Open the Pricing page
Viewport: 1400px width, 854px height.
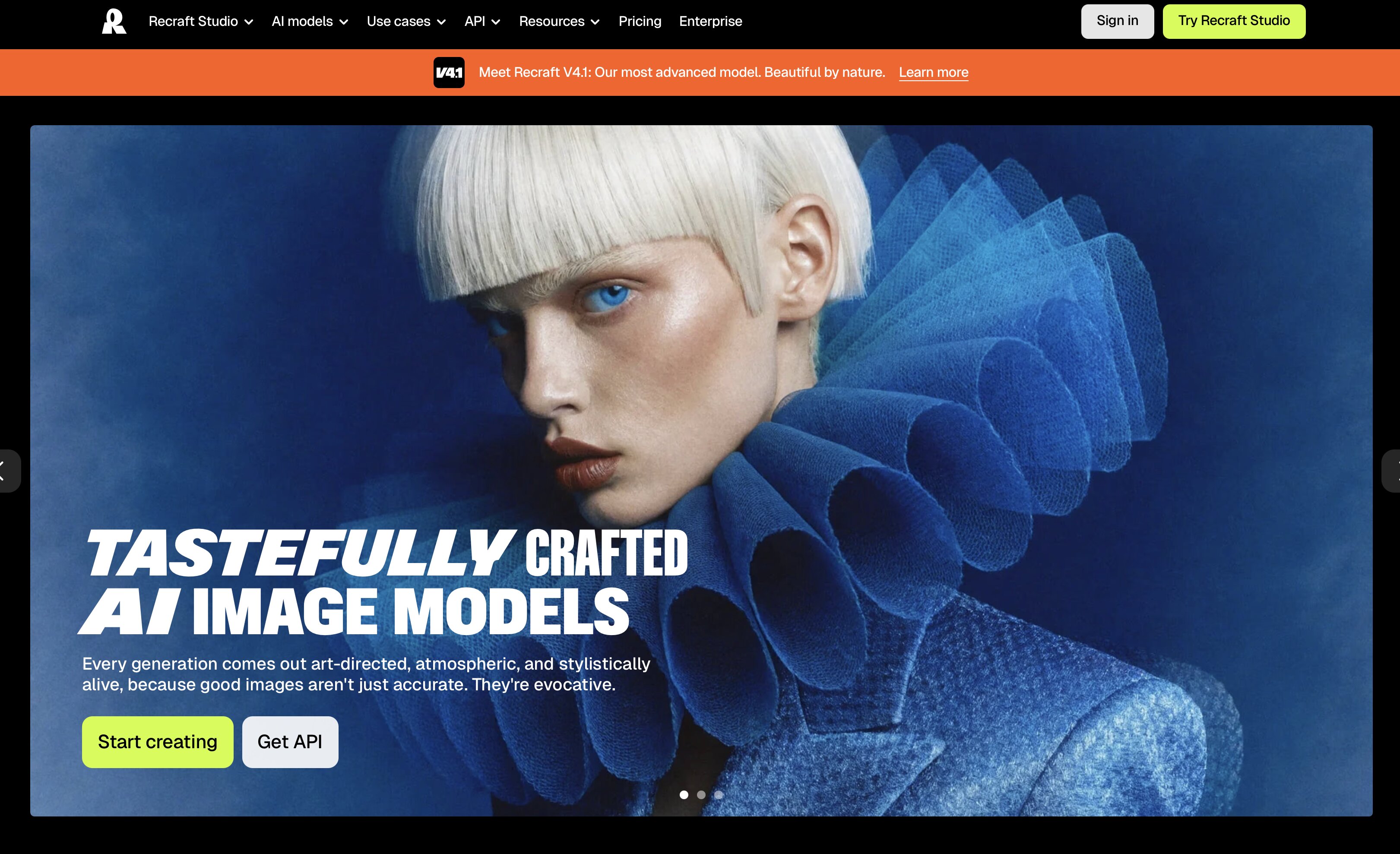click(640, 22)
